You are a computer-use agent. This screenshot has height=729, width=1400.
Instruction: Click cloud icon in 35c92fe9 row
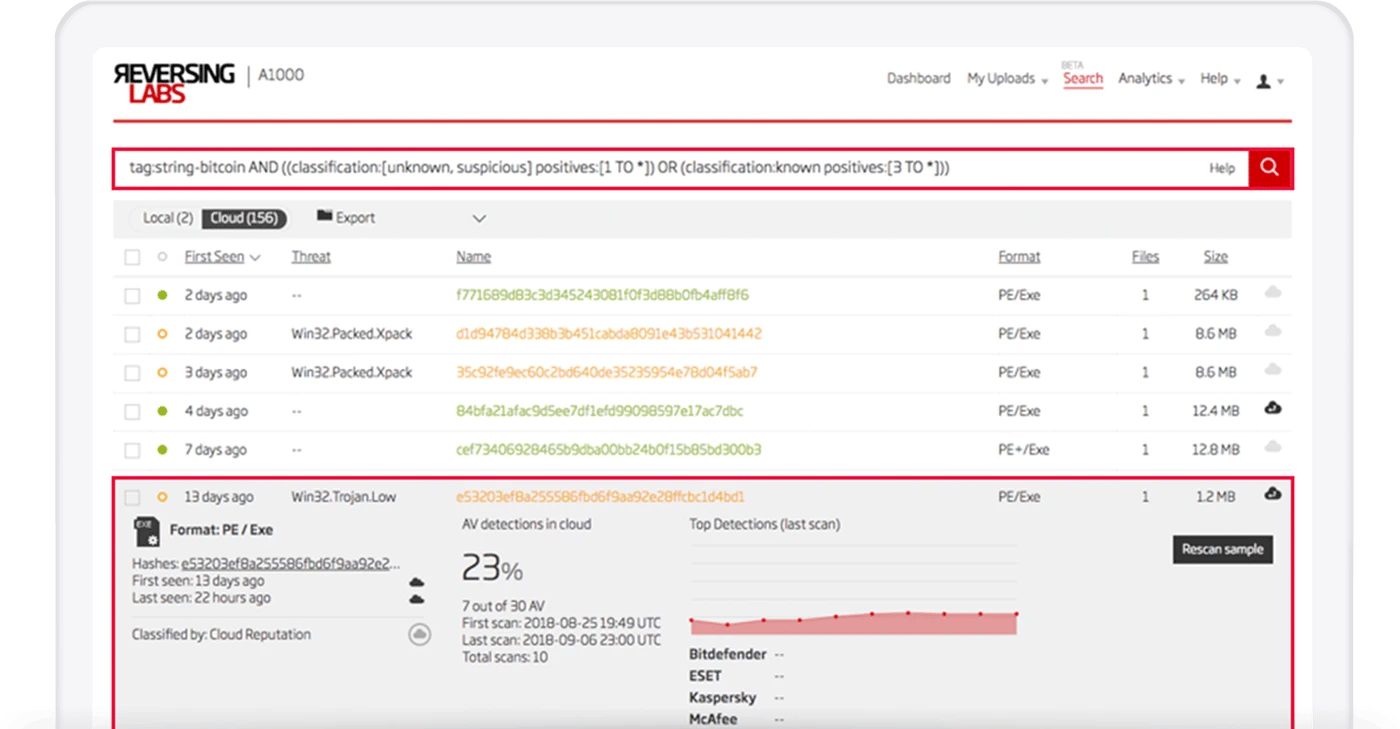pos(1272,370)
